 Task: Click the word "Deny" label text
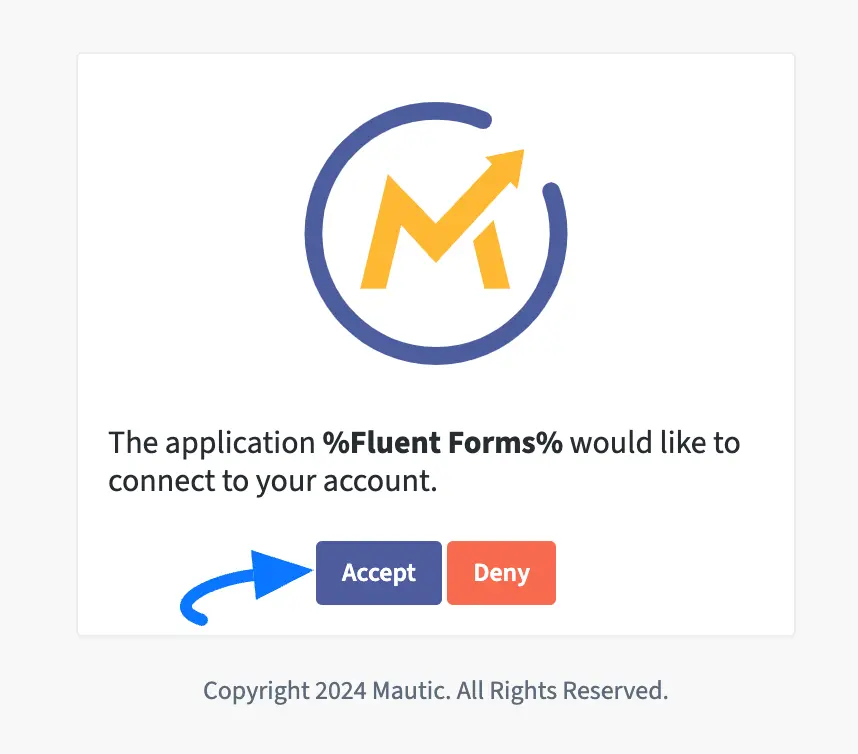click(x=501, y=573)
